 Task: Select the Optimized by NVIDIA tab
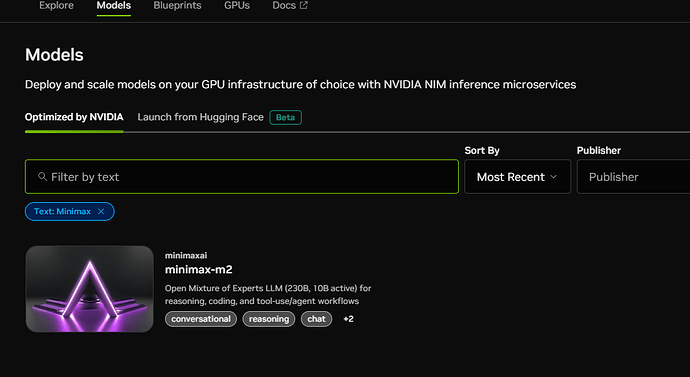(x=74, y=117)
